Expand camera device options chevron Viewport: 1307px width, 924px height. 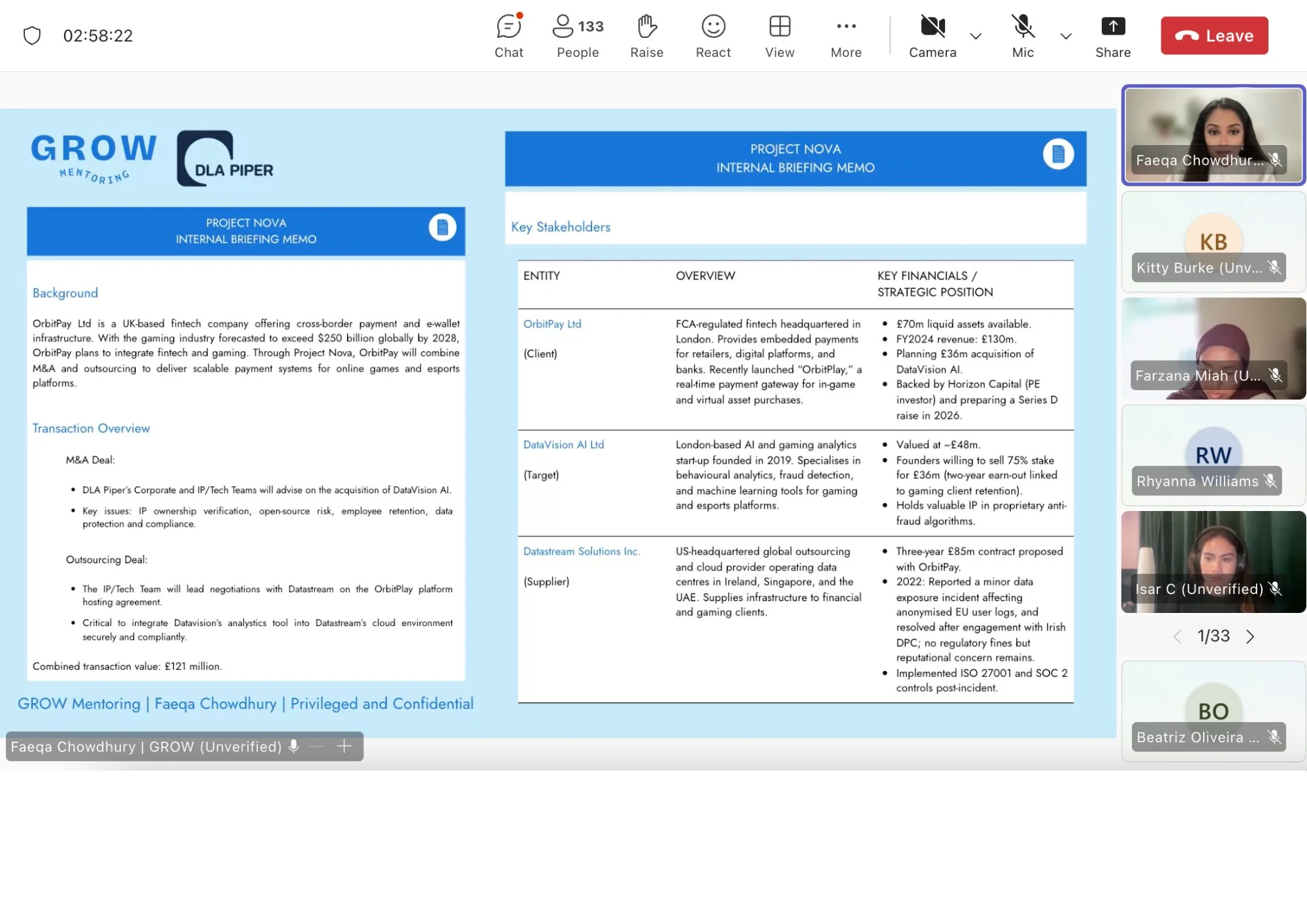[976, 37]
